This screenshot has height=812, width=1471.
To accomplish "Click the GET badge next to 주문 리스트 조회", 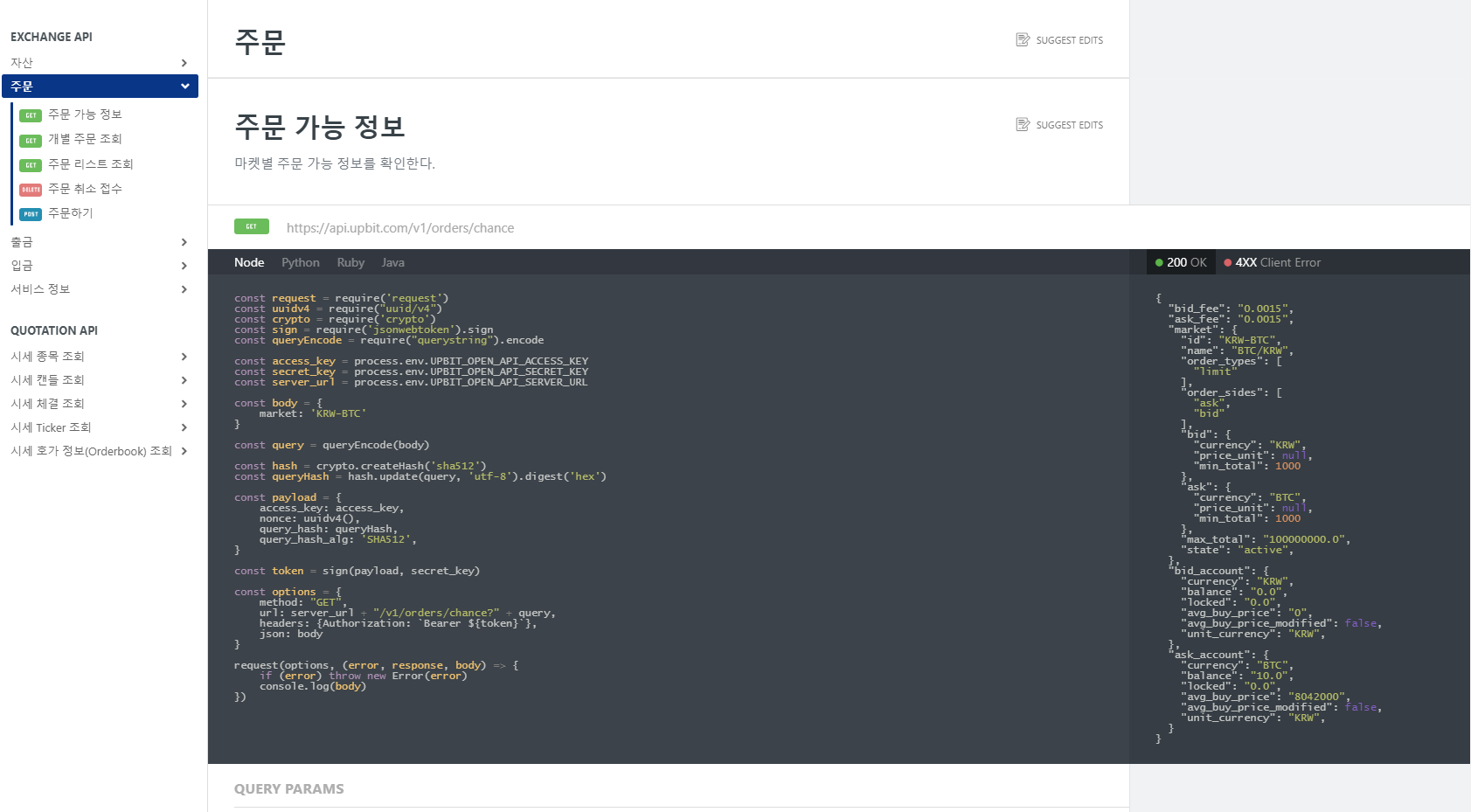I will [31, 165].
